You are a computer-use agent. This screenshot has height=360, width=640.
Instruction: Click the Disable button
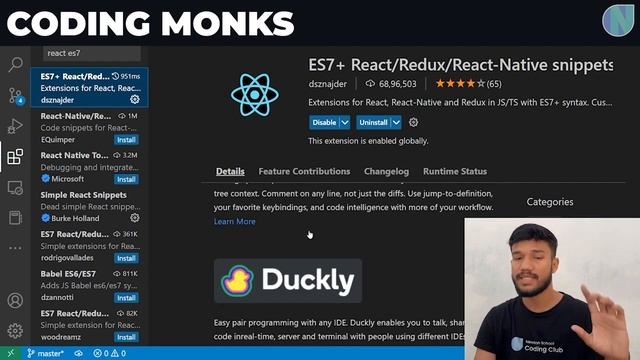324,122
